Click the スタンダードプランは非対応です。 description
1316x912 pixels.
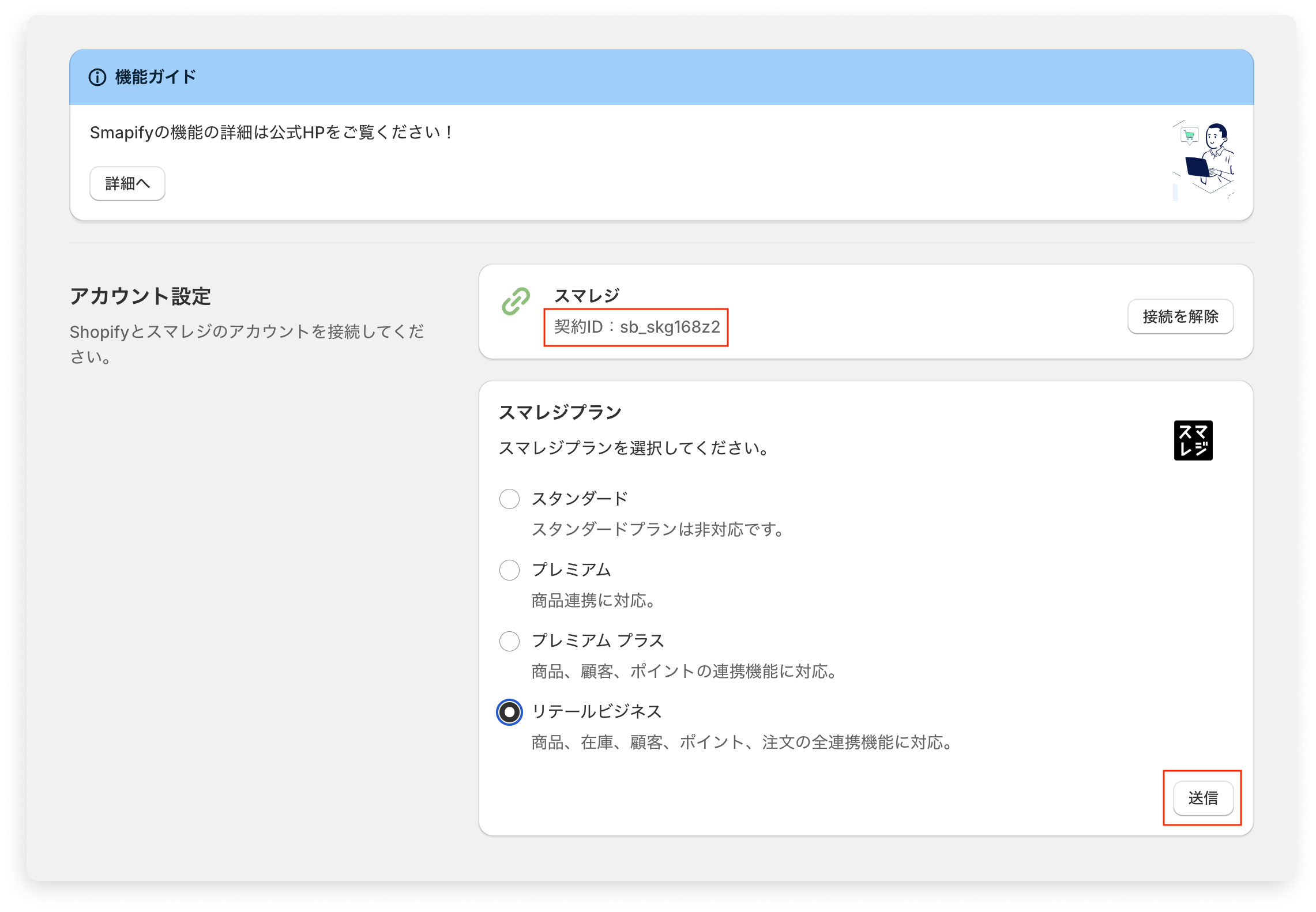click(658, 529)
